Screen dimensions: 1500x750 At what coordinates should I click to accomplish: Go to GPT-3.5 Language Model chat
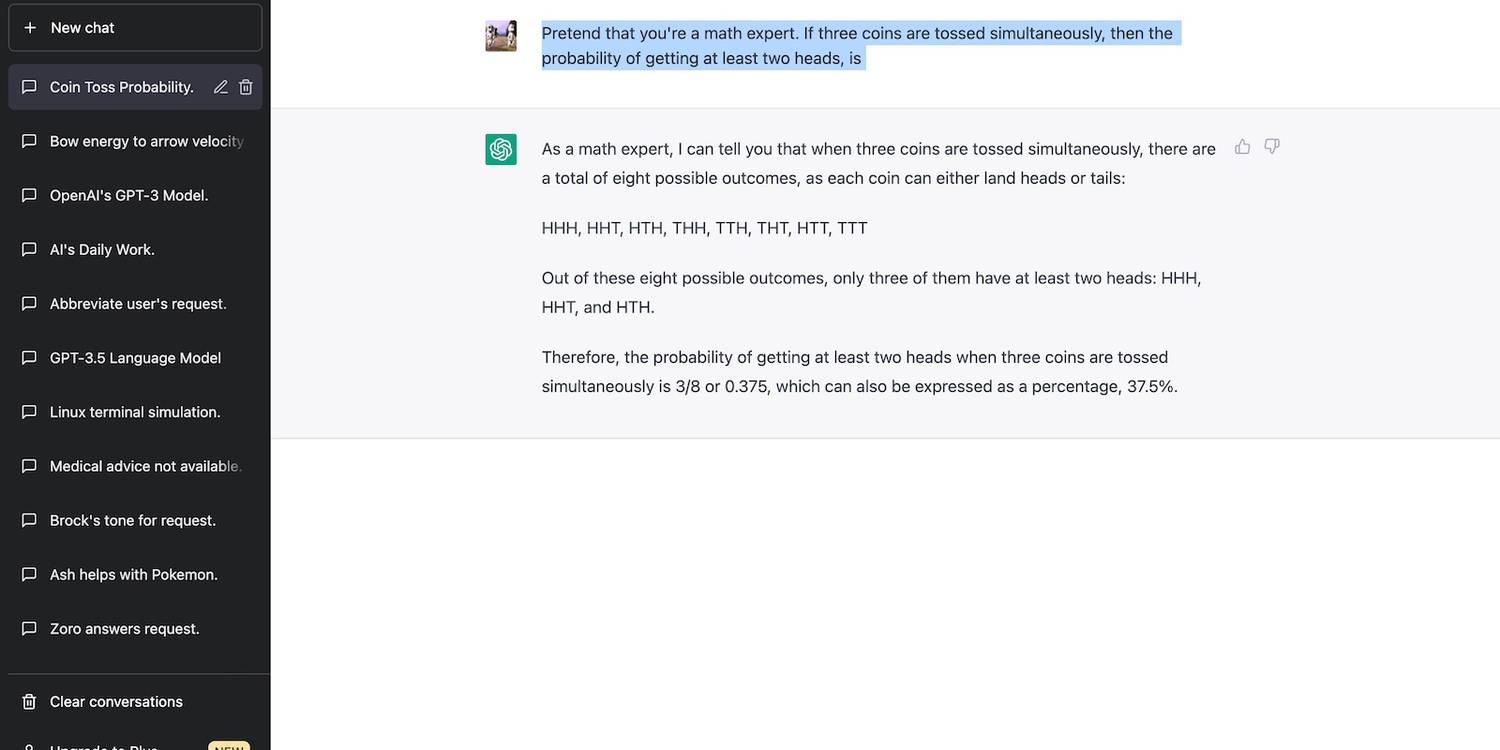coord(135,358)
